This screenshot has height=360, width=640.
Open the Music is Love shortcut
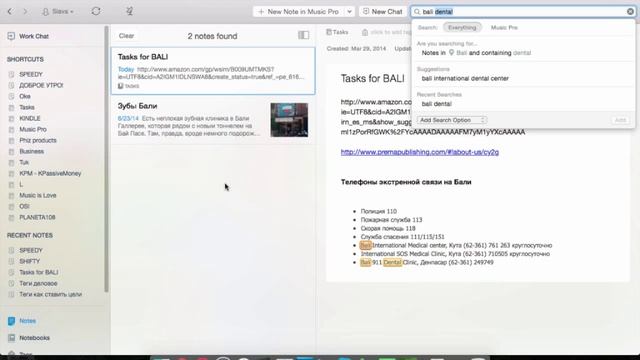38,196
